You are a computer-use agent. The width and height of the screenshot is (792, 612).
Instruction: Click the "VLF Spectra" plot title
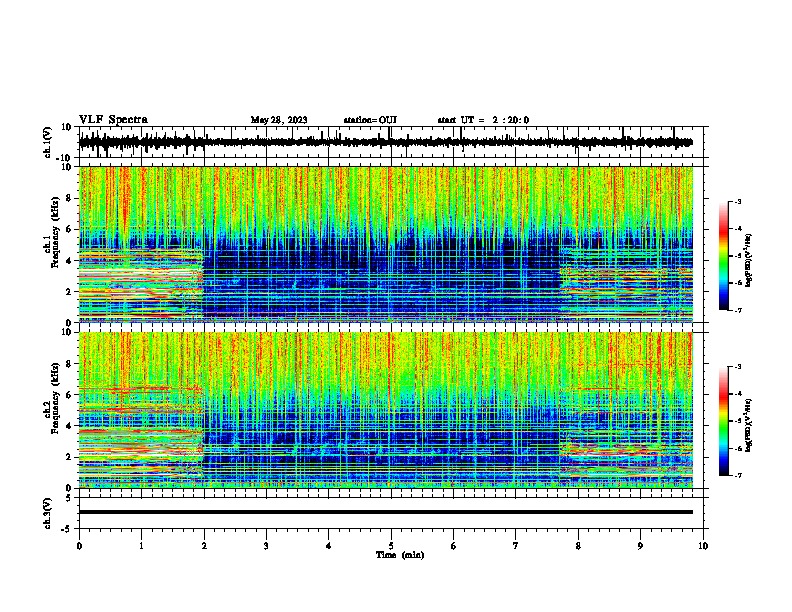coord(113,120)
